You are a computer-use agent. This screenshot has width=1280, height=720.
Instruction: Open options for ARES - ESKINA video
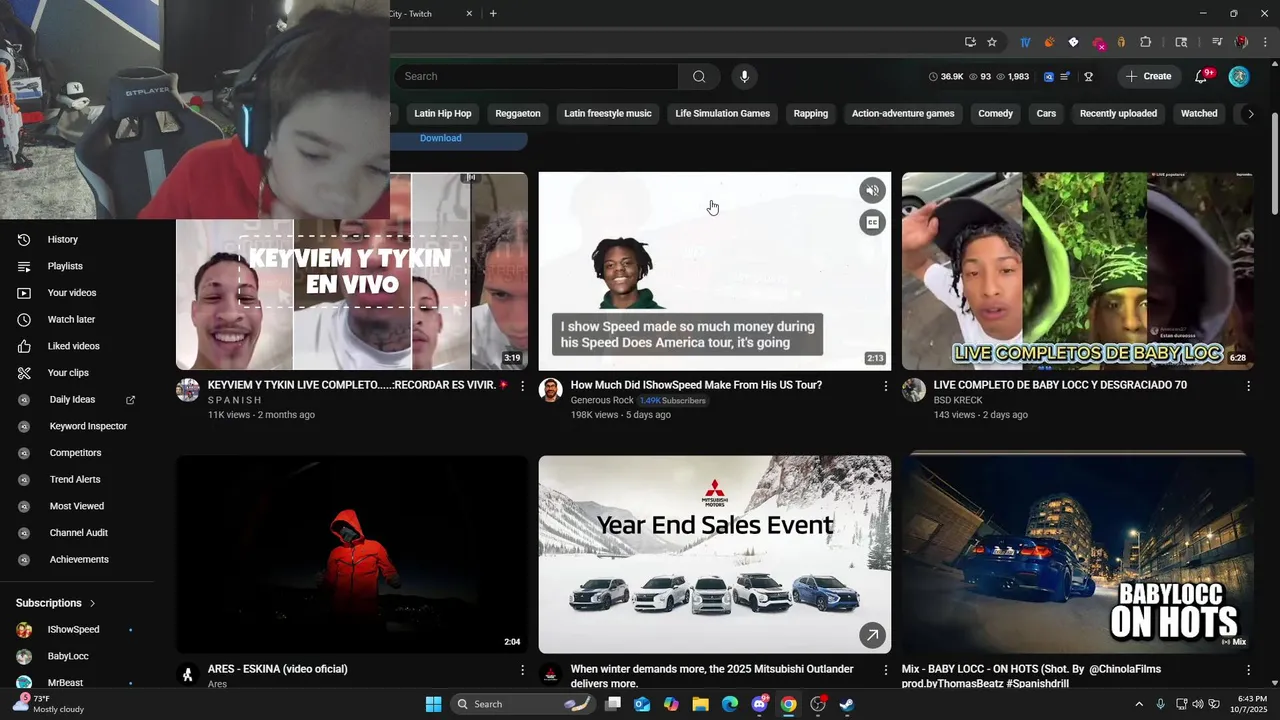(x=522, y=670)
